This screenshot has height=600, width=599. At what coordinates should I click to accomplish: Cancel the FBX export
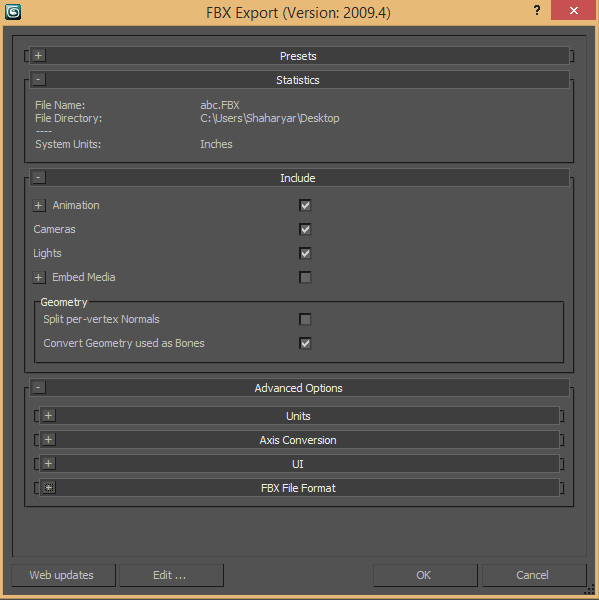(534, 575)
